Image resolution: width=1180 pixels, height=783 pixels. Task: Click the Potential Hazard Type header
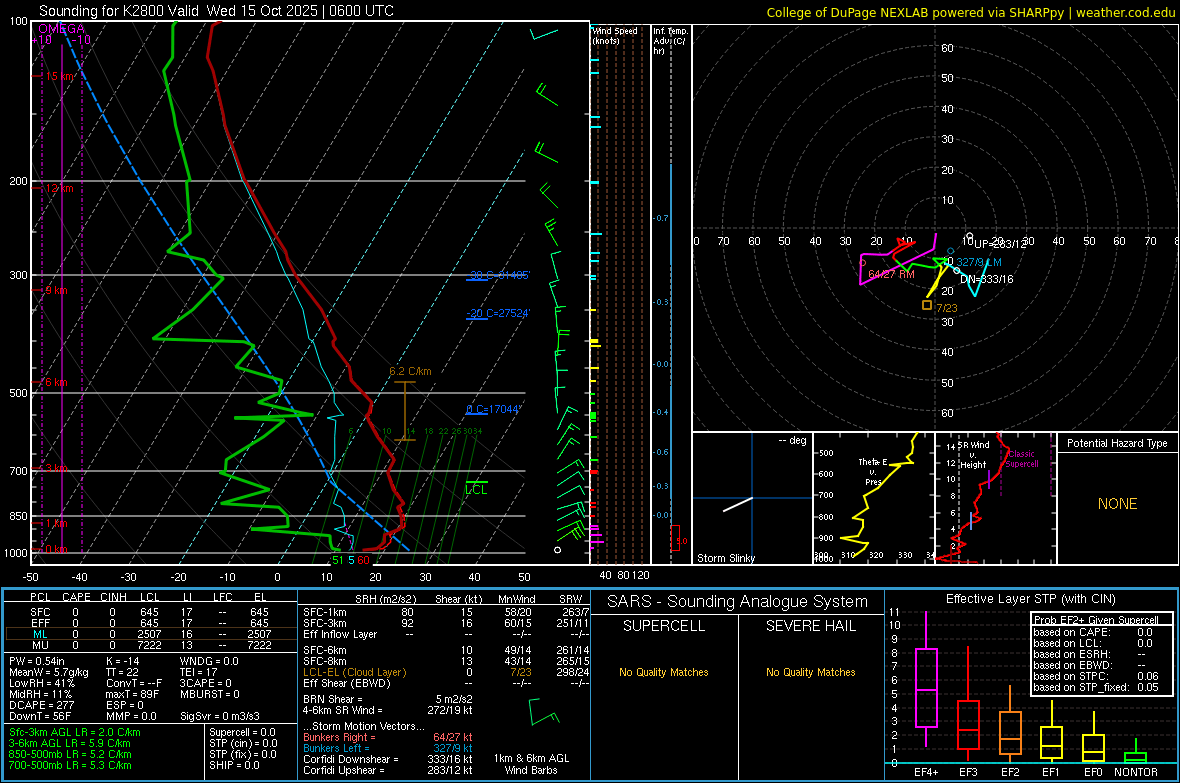coord(1117,443)
